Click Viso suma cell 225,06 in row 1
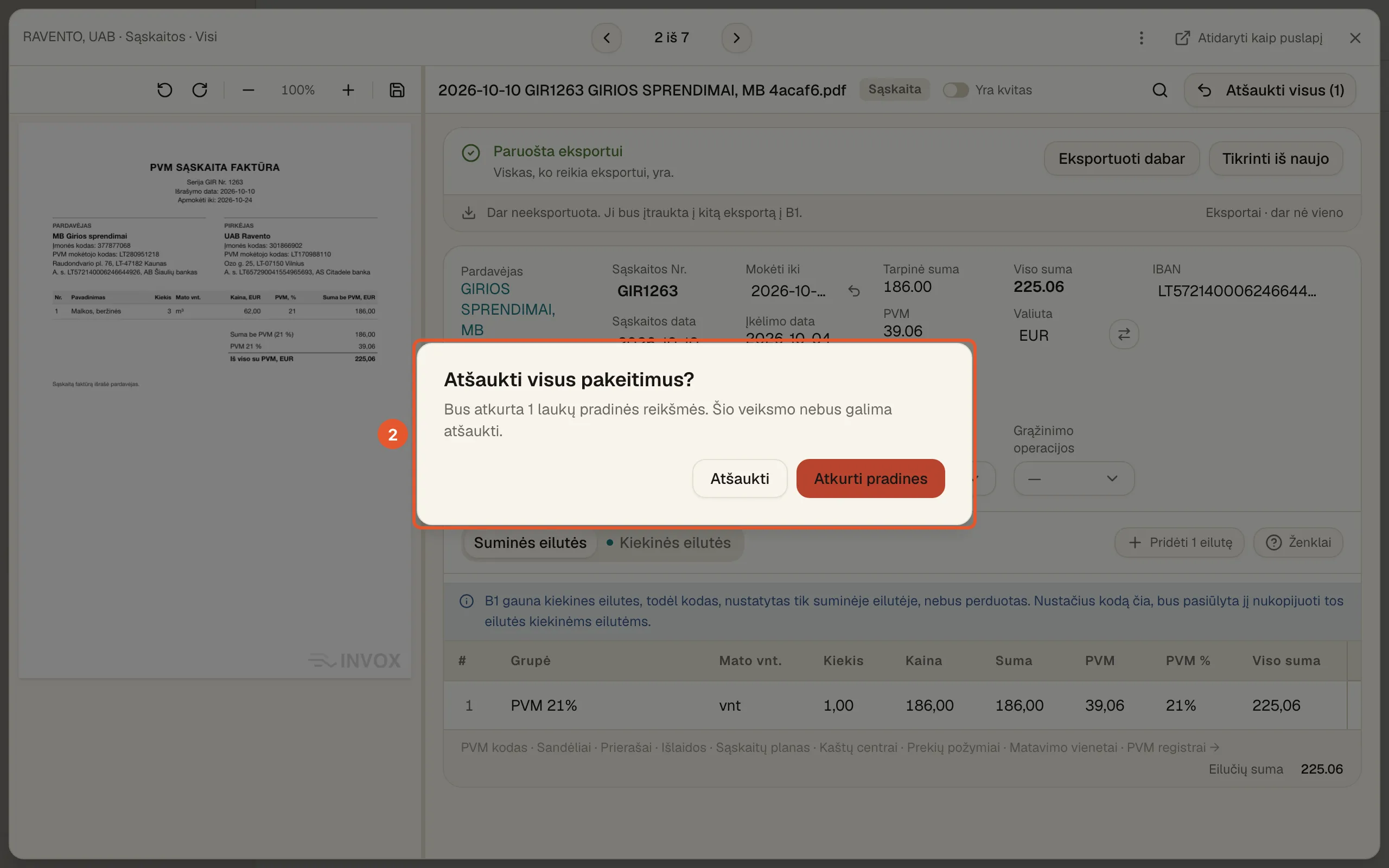 click(1276, 705)
